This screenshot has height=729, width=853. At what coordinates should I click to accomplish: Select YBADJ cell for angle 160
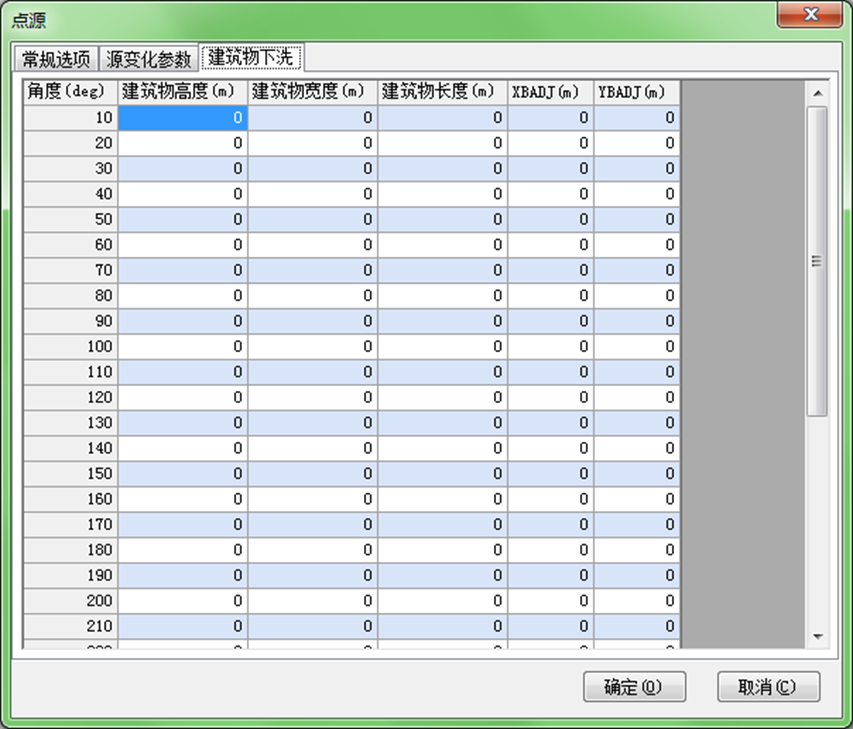637,499
